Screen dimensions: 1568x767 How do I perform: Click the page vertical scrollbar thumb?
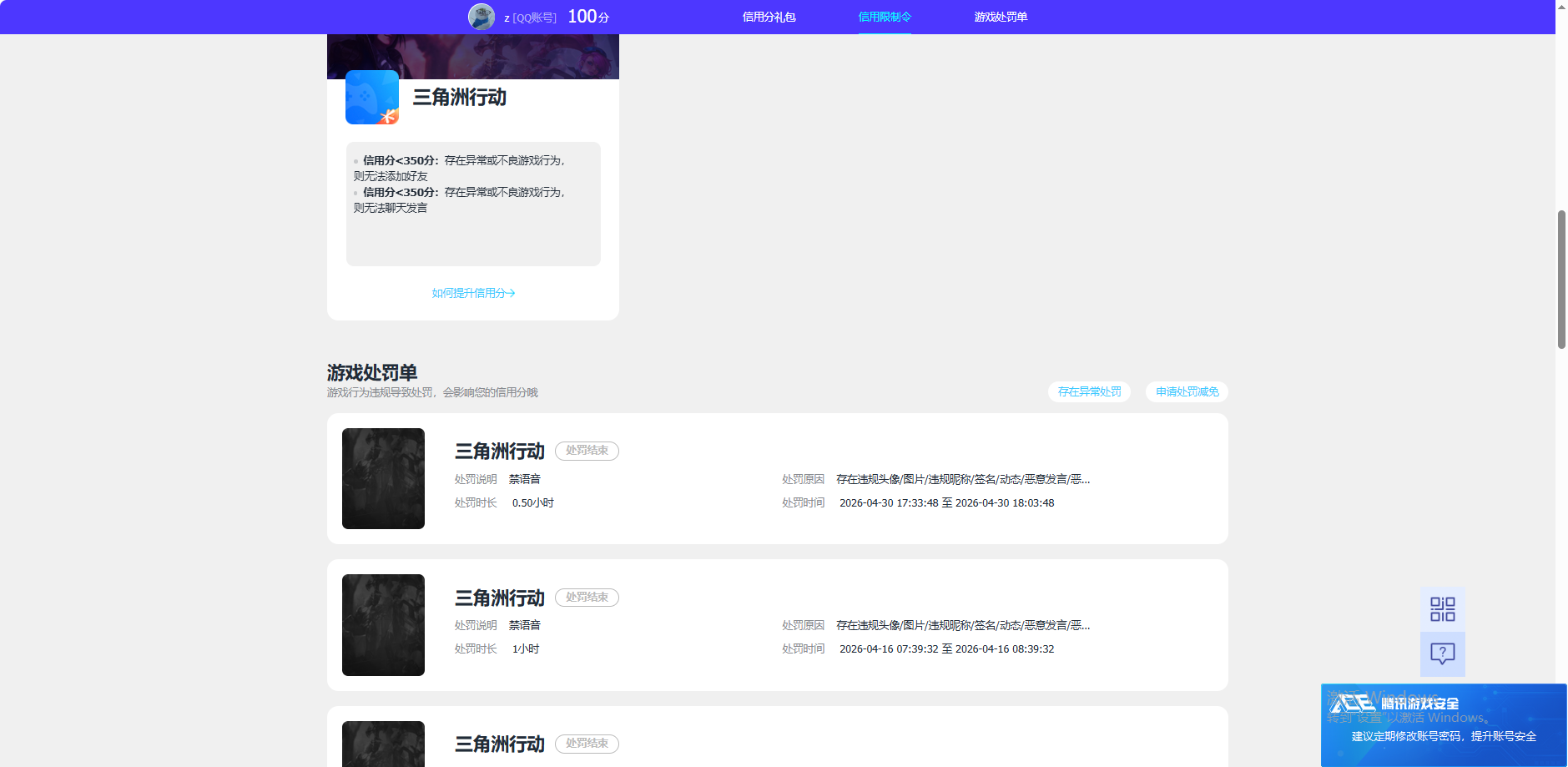(x=1561, y=280)
